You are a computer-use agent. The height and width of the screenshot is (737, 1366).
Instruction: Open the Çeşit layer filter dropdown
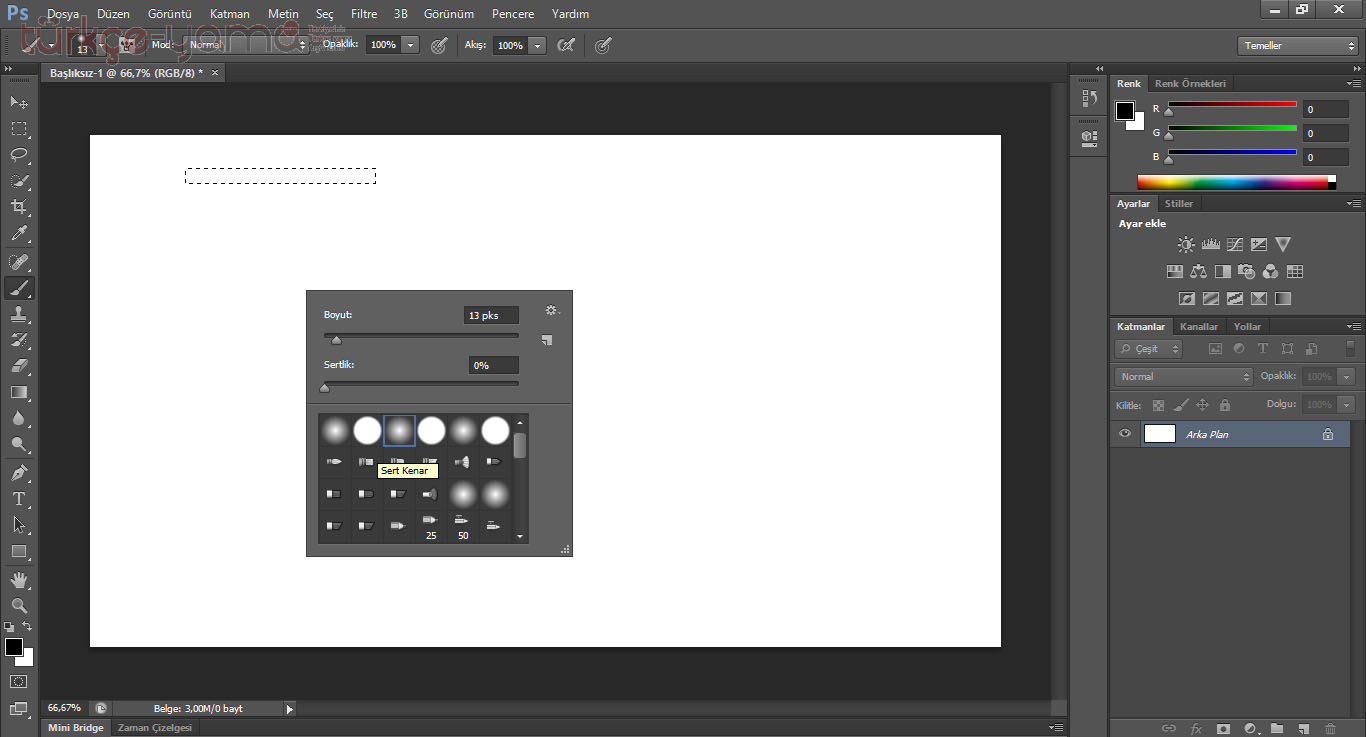tap(1149, 349)
